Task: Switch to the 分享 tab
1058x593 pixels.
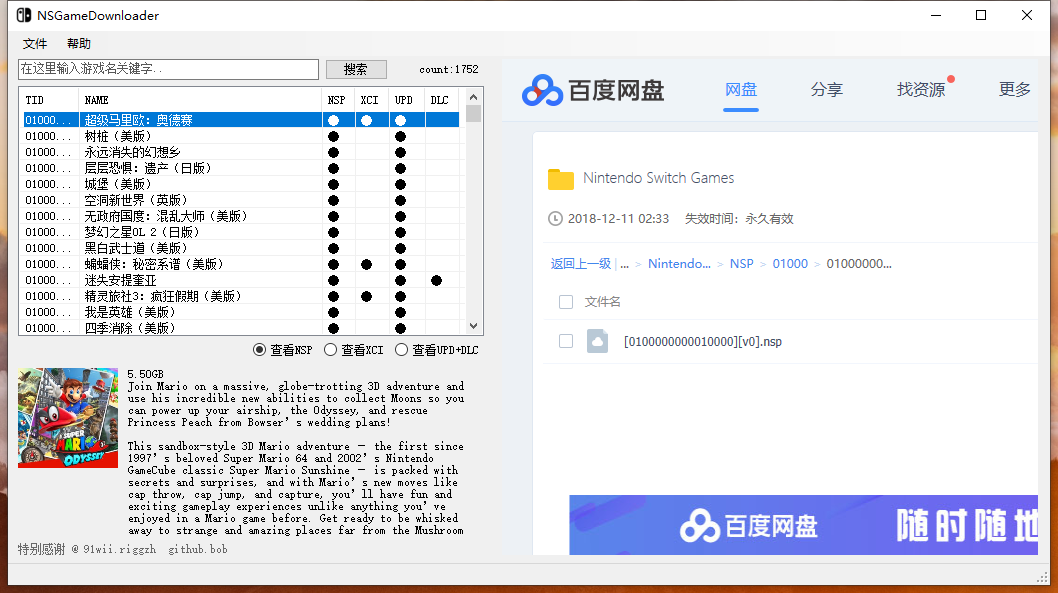Action: pos(827,90)
